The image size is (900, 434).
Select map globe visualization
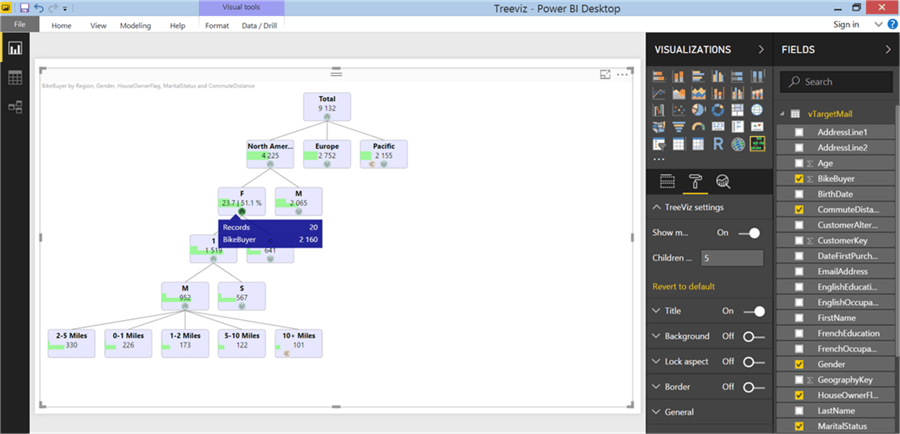pyautogui.click(x=757, y=110)
